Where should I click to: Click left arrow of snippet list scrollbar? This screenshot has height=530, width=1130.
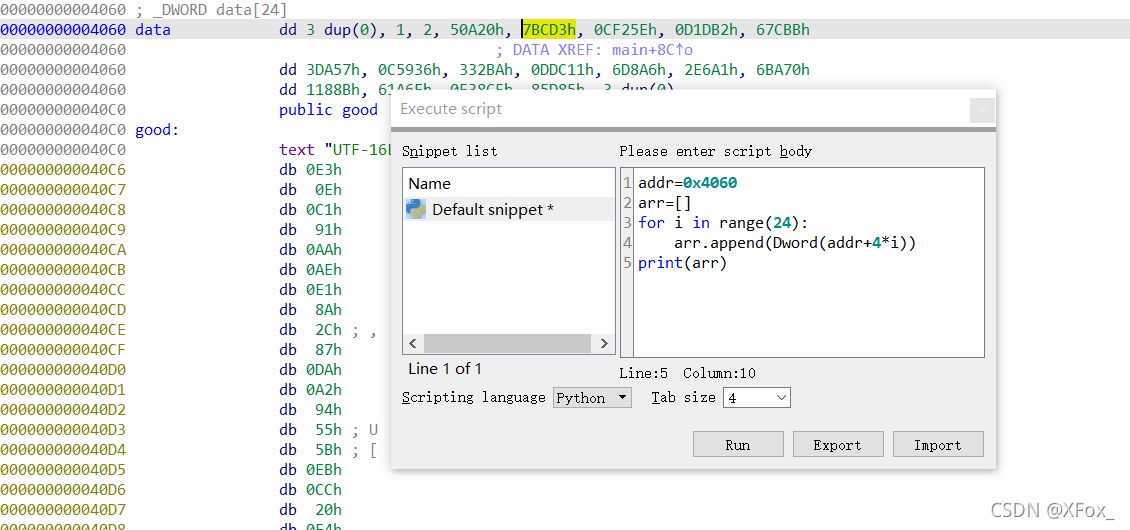tap(413, 343)
